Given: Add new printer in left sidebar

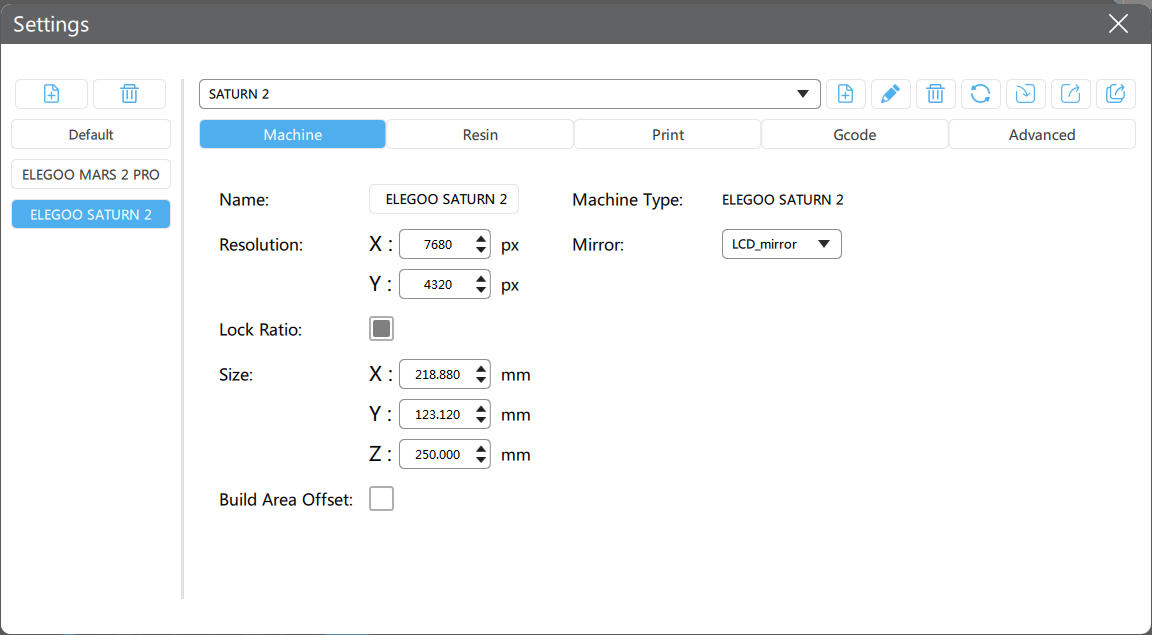Looking at the screenshot, I should 51,94.
